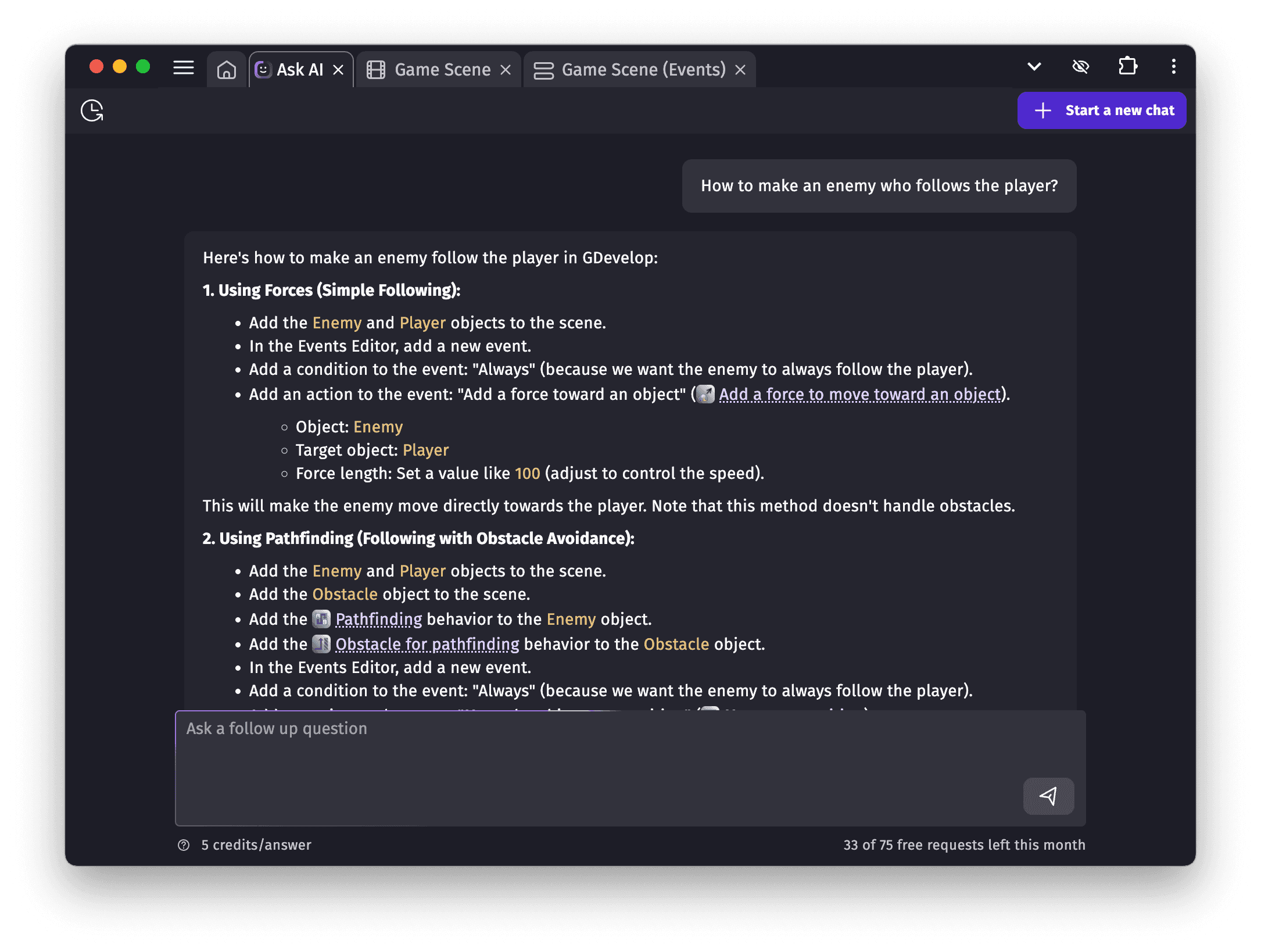Open the hamburger main menu
This screenshot has height=952, width=1261.
184,68
